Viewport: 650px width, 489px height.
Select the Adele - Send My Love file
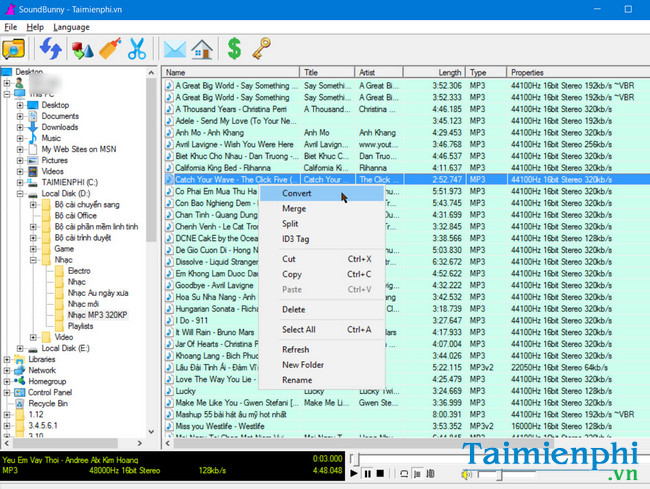tap(235, 121)
